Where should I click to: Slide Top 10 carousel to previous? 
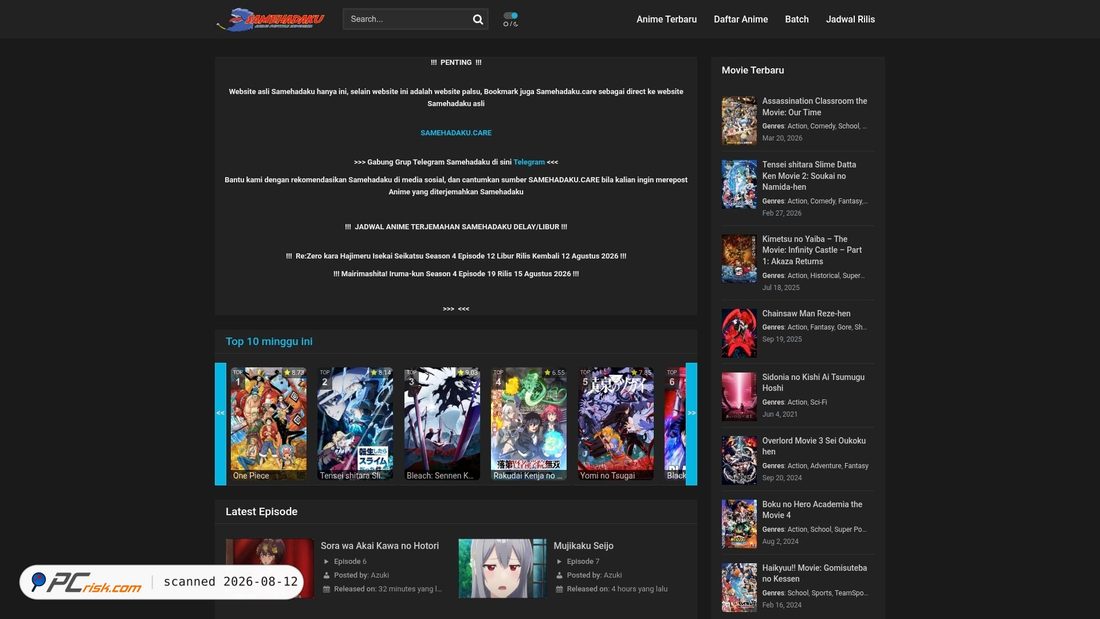pyautogui.click(x=220, y=424)
